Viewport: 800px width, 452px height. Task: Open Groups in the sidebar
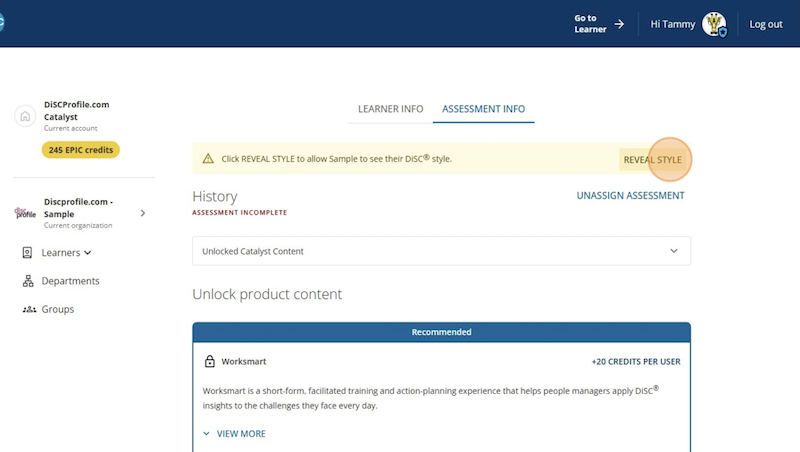[58, 309]
